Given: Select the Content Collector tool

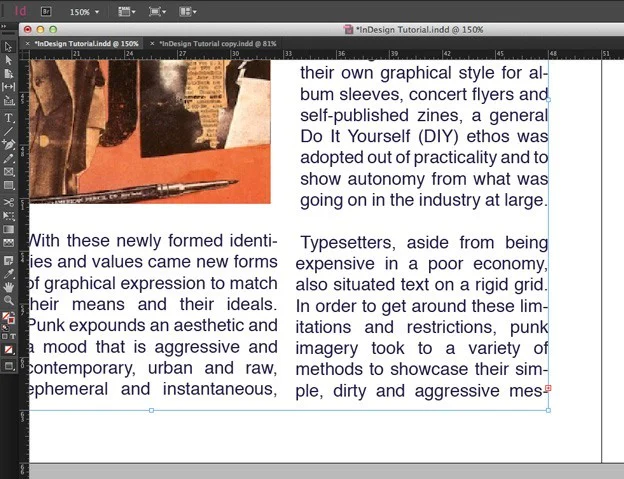Looking at the screenshot, I should pyautogui.click(x=8, y=101).
